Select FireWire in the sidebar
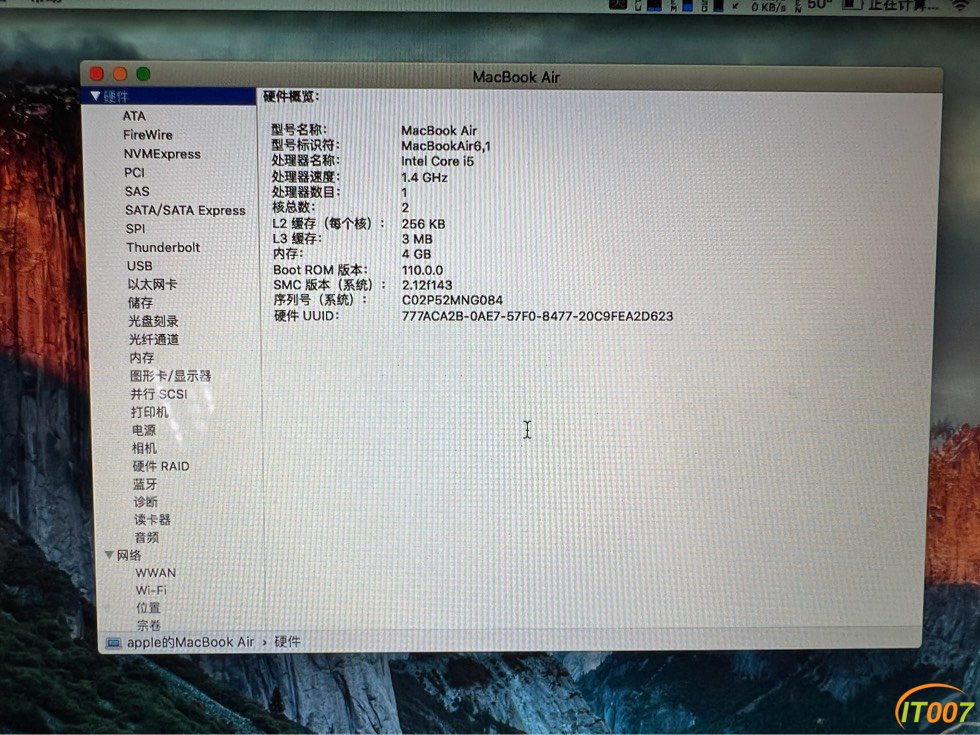Viewport: 980px width, 735px height. coord(148,134)
